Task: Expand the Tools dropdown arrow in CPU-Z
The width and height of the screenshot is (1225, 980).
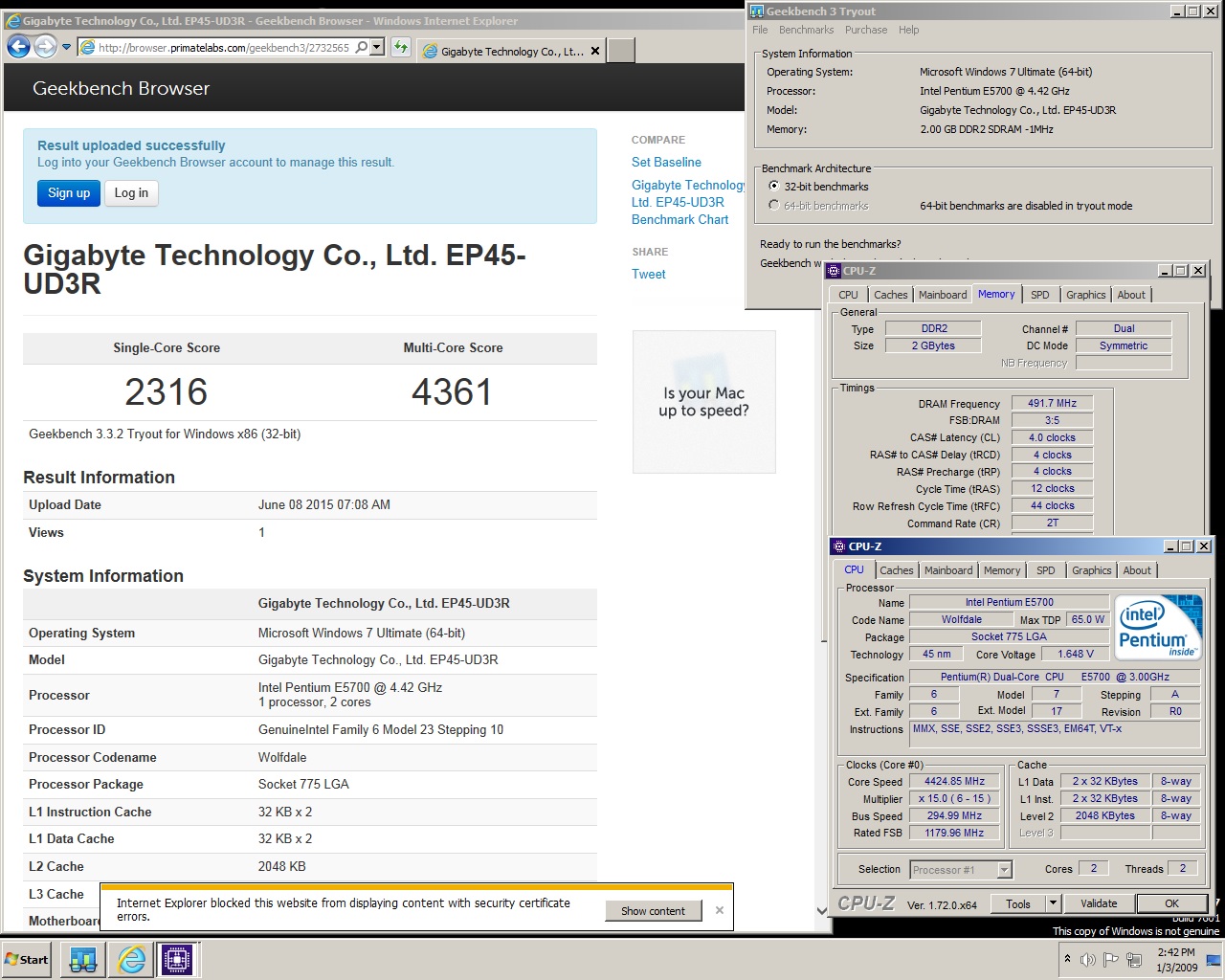Action: (x=1053, y=903)
